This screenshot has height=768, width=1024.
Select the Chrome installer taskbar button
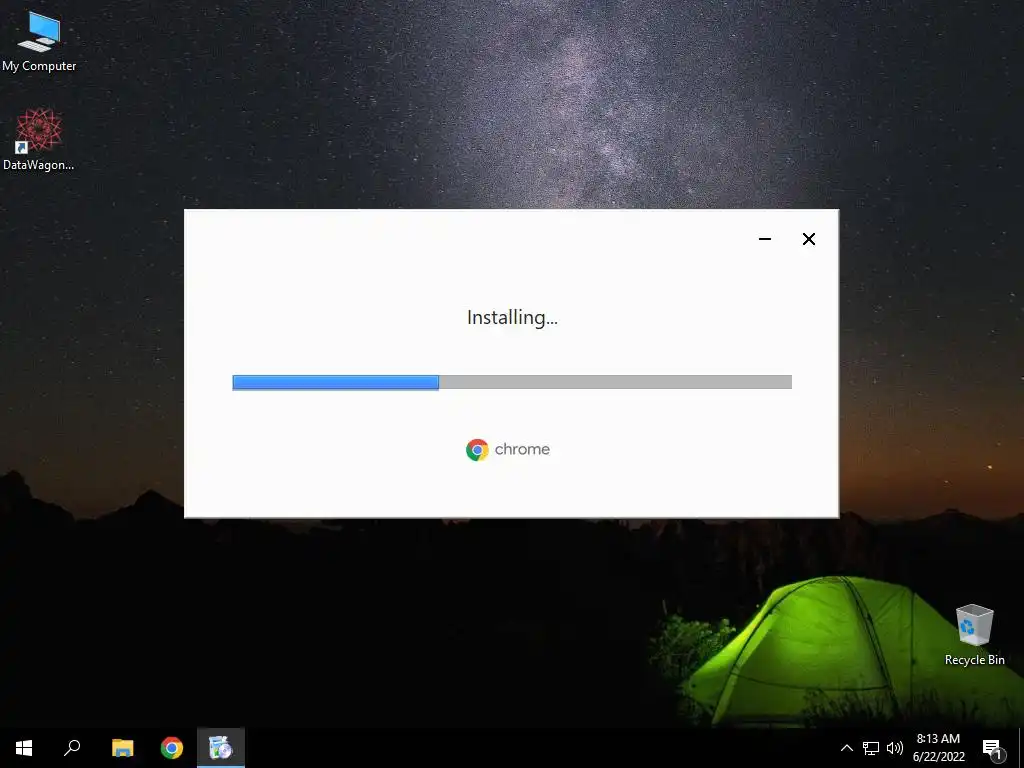point(221,748)
